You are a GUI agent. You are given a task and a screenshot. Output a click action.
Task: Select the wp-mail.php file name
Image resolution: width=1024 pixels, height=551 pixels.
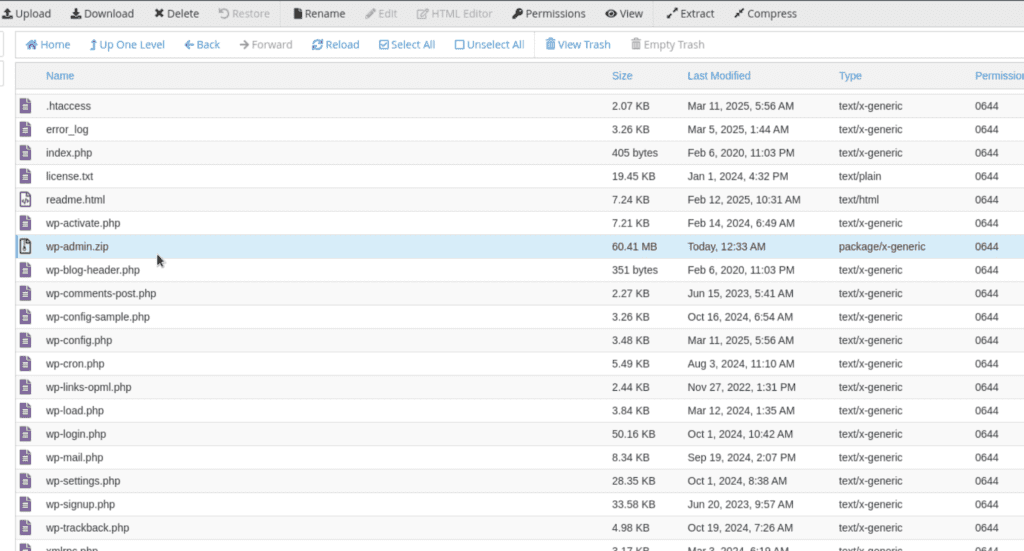[74, 458]
